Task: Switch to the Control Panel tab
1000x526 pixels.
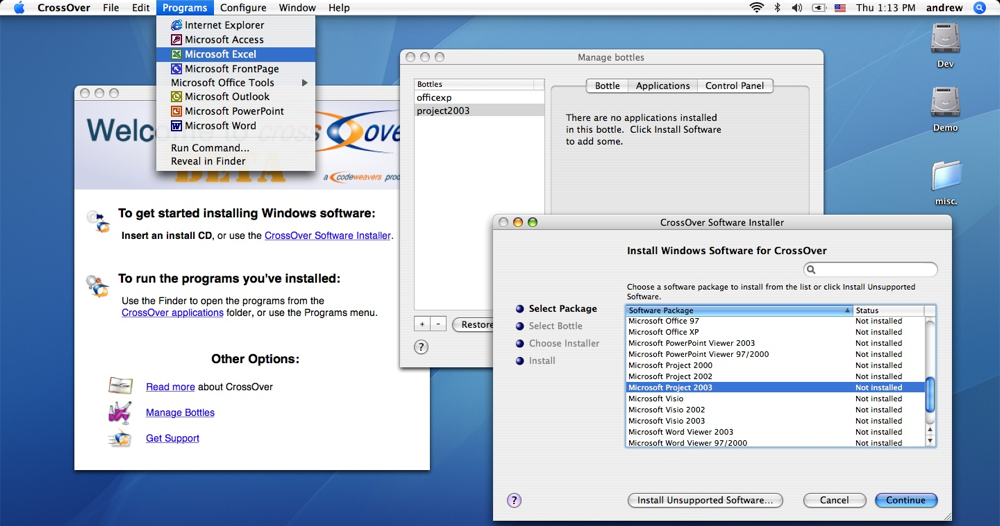Action: 735,85
